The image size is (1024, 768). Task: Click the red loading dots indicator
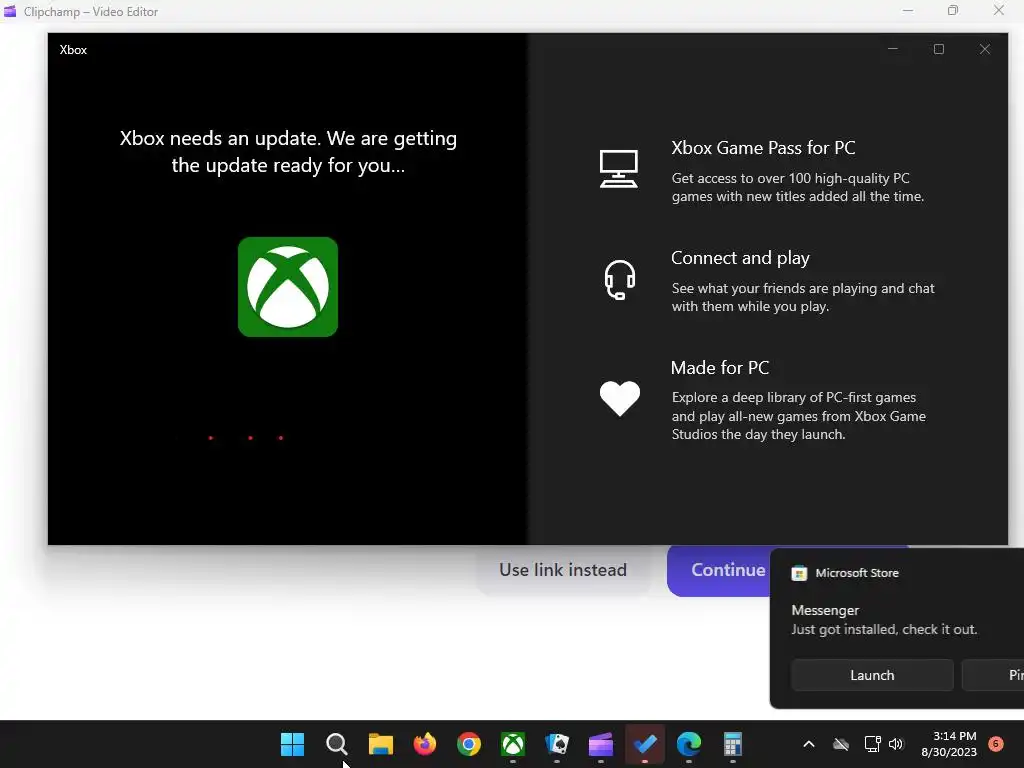pyautogui.click(x=246, y=438)
